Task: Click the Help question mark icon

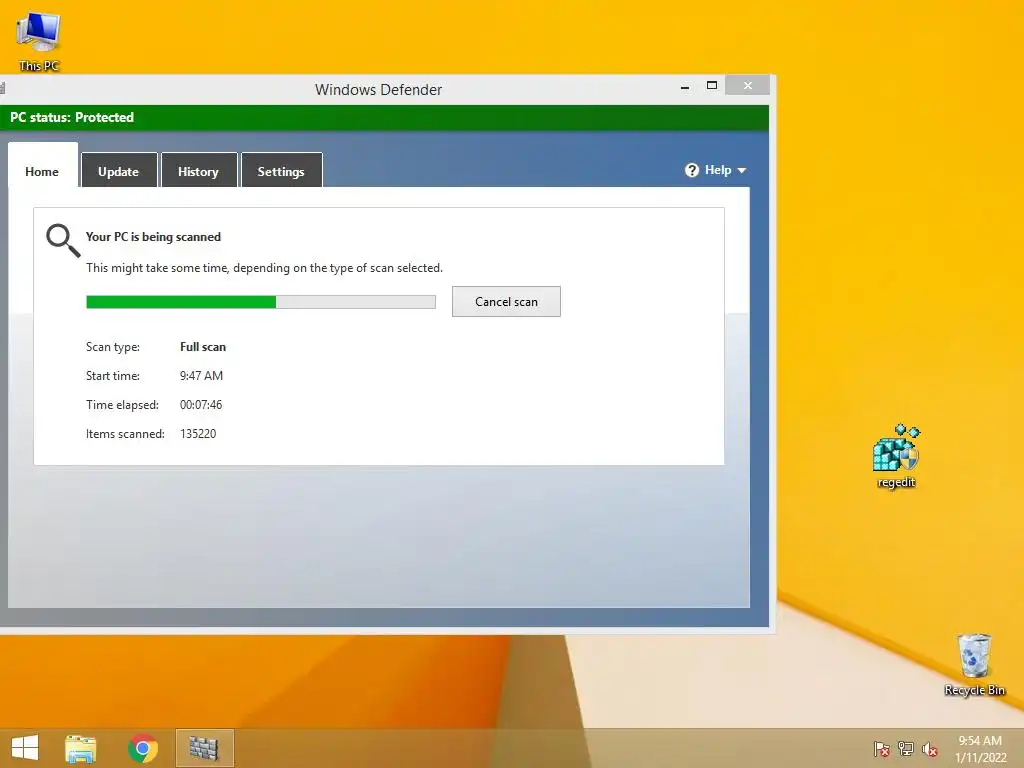Action: pos(692,170)
